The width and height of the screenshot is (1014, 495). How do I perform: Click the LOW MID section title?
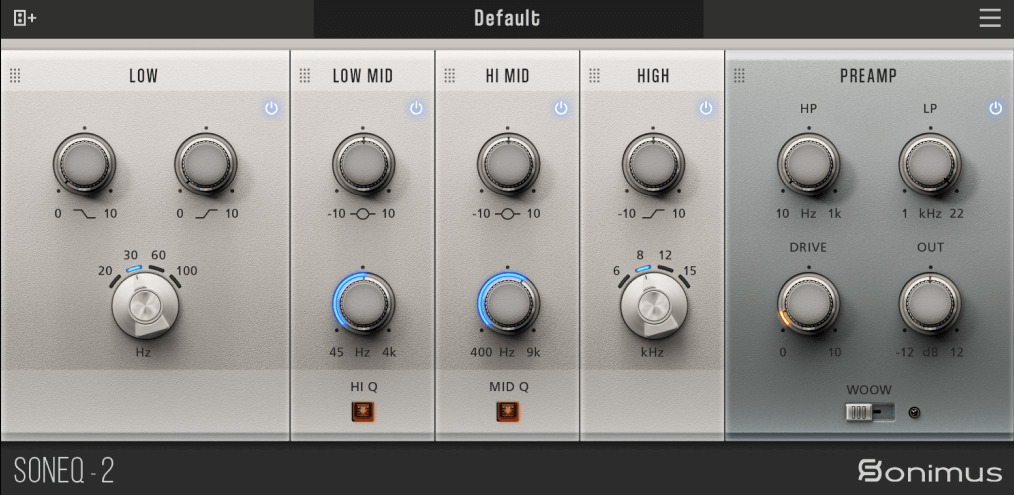click(x=363, y=76)
